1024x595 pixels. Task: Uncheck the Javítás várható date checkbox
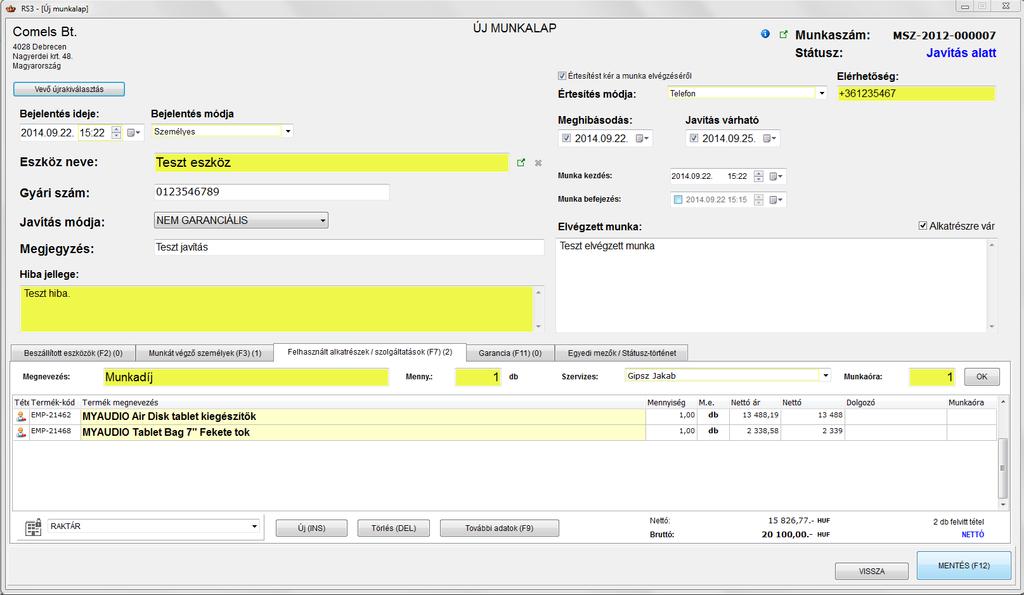click(694, 138)
